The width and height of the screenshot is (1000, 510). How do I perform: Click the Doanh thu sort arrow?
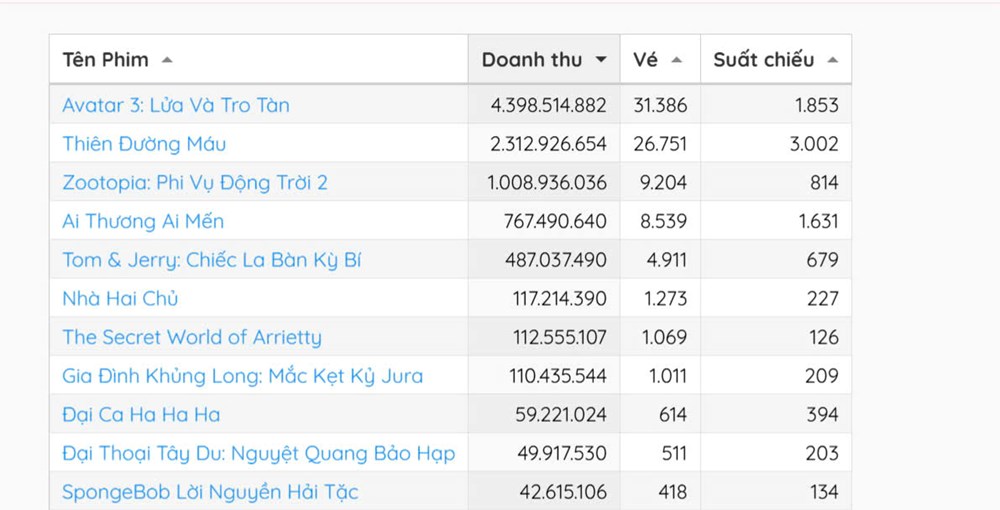click(601, 60)
